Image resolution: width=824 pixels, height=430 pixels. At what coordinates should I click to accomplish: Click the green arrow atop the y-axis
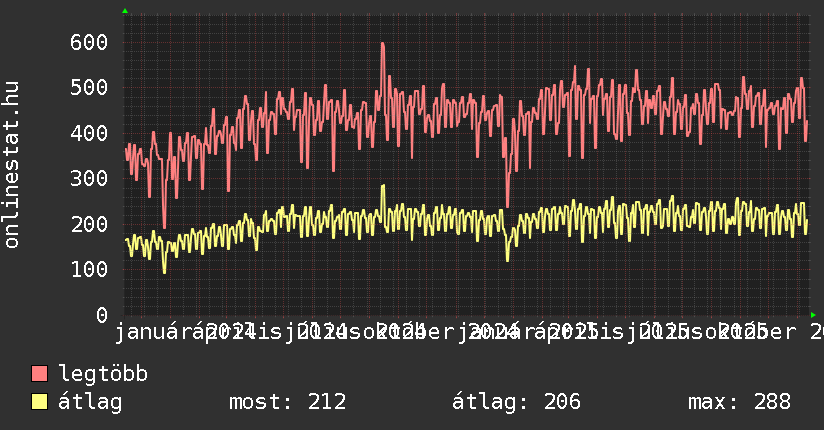pos(125,11)
